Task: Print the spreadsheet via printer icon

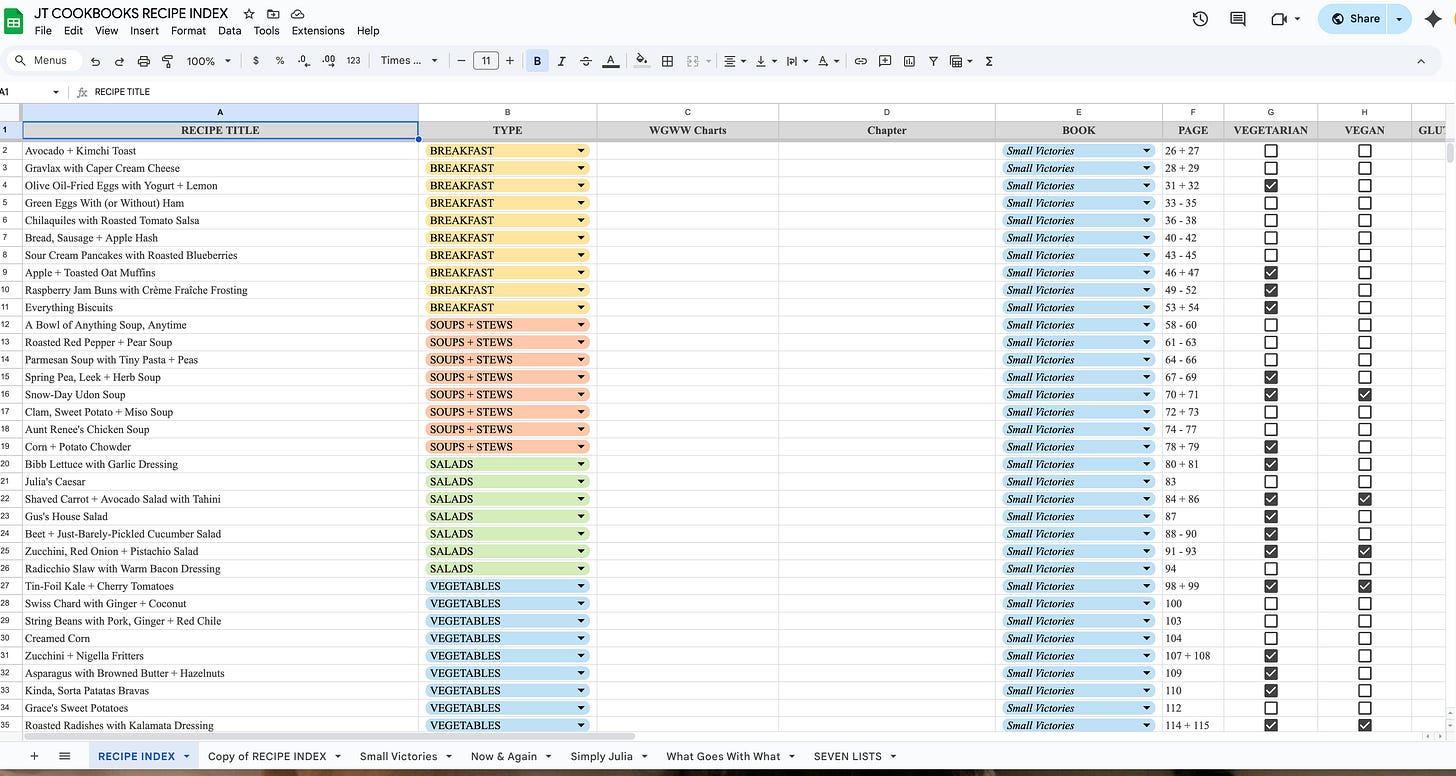Action: point(143,61)
